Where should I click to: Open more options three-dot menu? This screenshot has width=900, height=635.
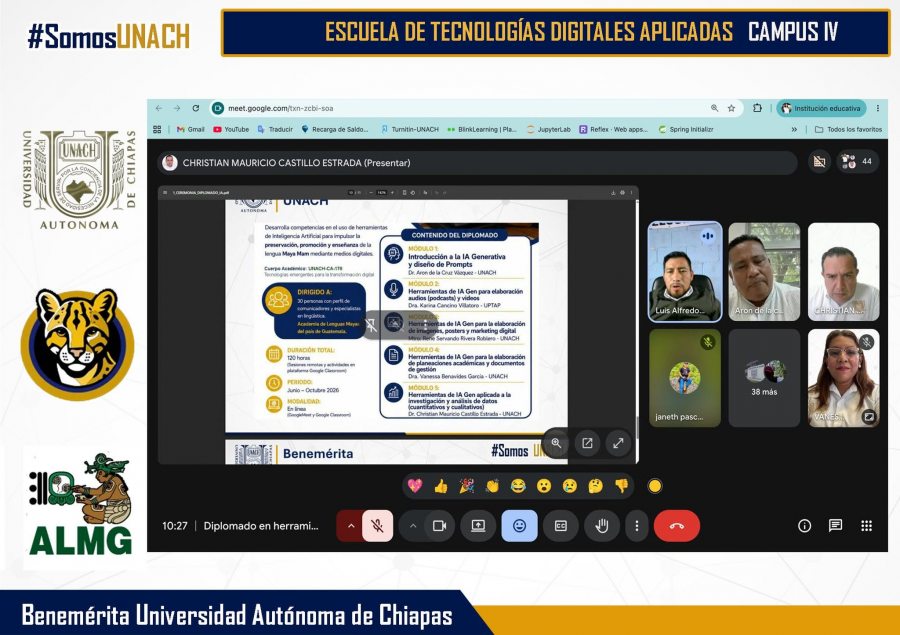click(x=637, y=526)
